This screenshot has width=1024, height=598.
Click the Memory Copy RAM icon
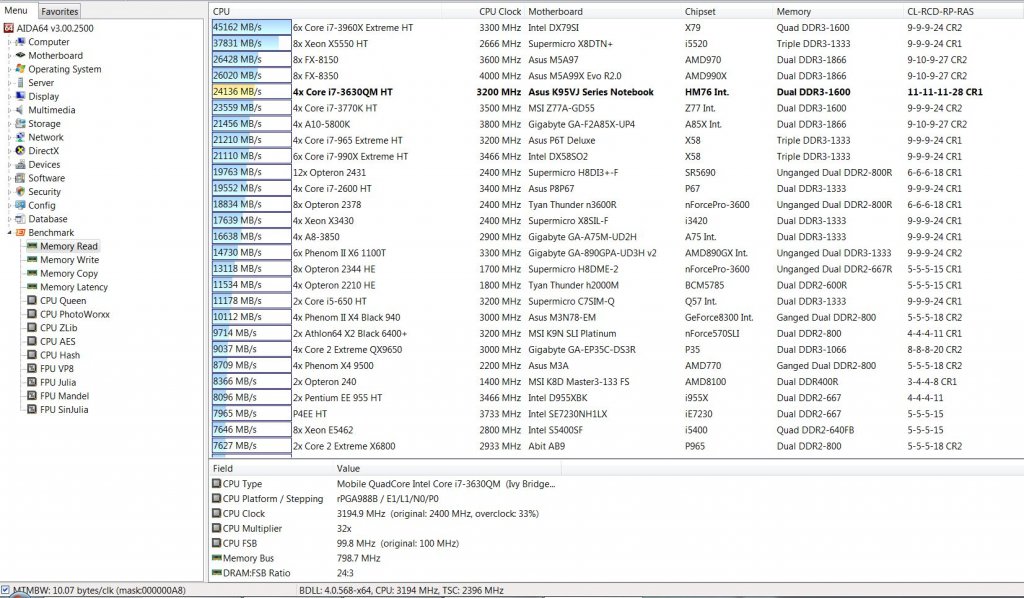[x=31, y=274]
